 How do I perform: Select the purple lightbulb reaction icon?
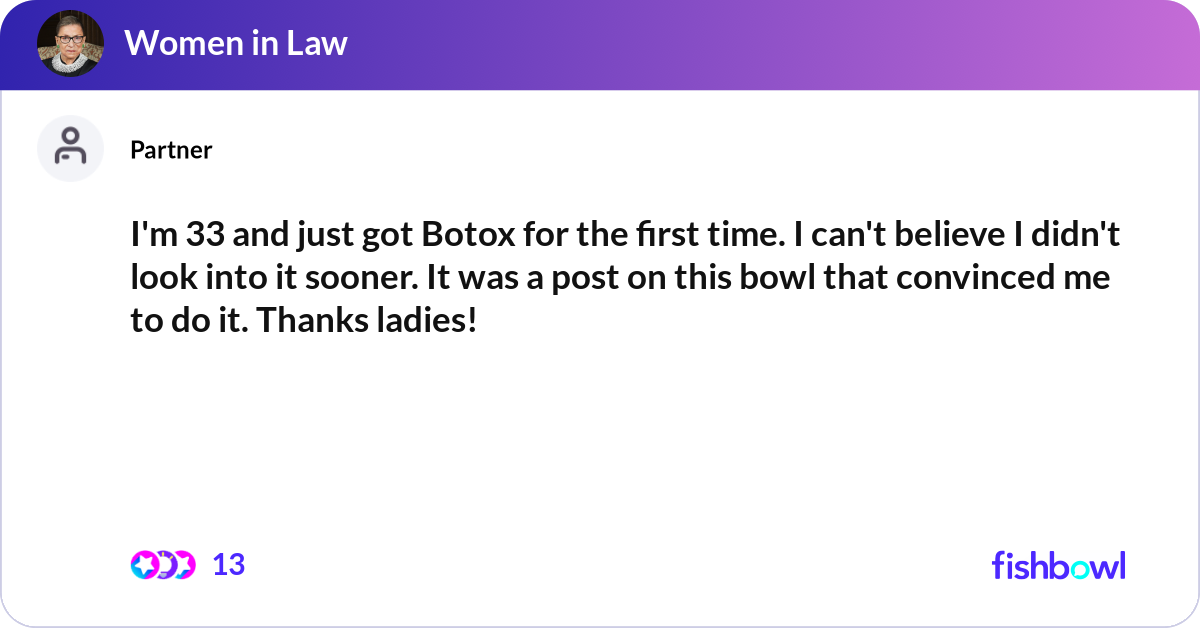click(163, 565)
